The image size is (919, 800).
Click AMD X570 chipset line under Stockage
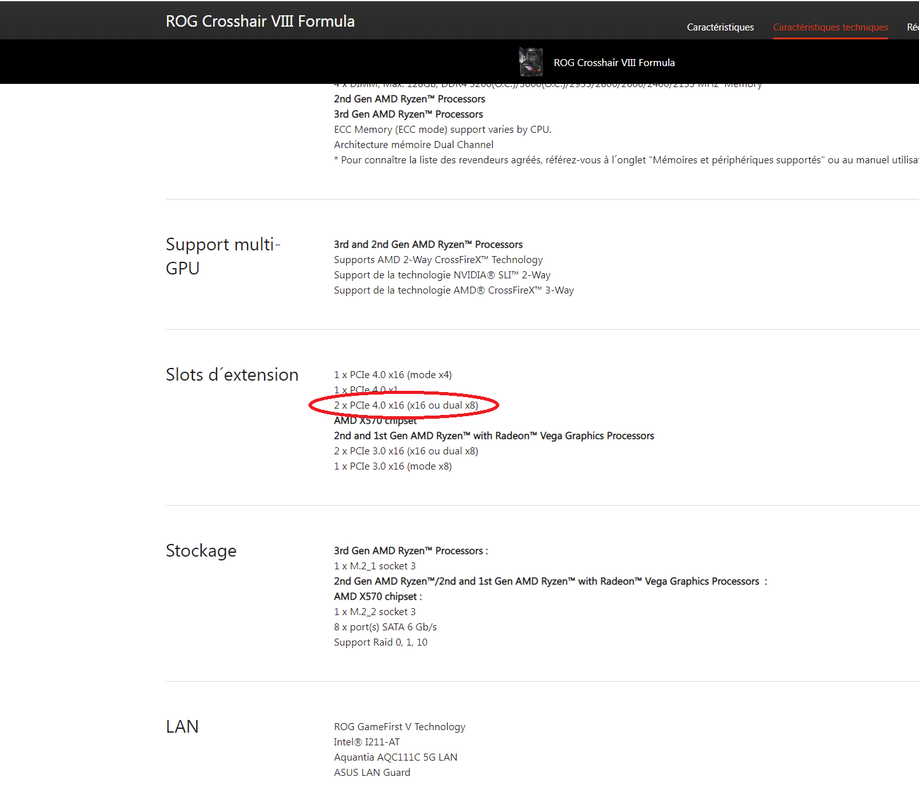(377, 597)
